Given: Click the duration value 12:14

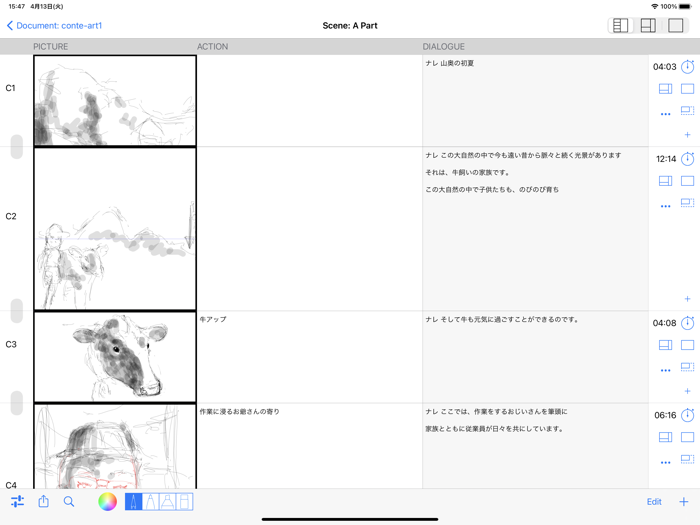Looking at the screenshot, I should click(x=666, y=159).
